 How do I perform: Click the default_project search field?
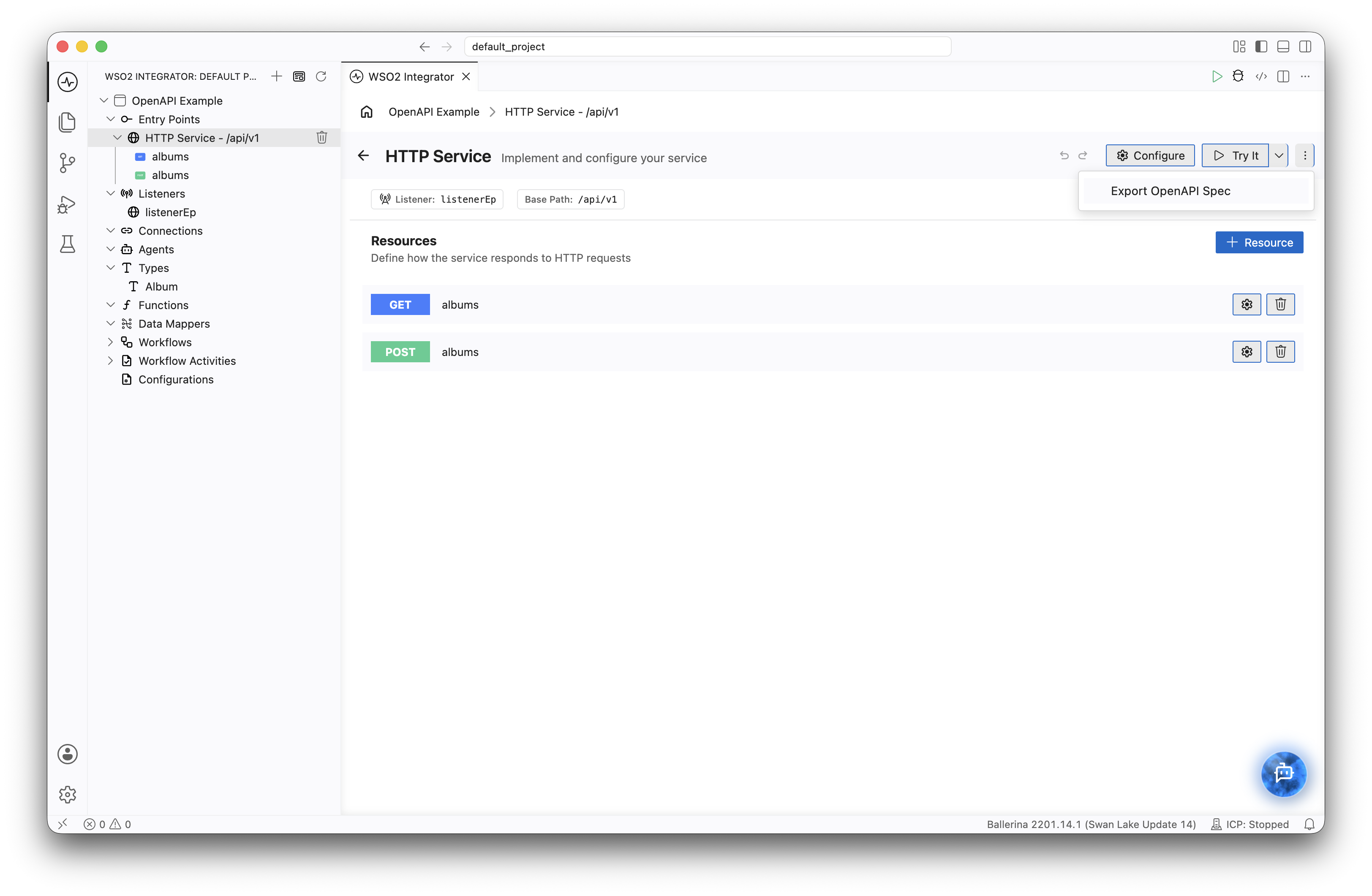click(x=708, y=46)
